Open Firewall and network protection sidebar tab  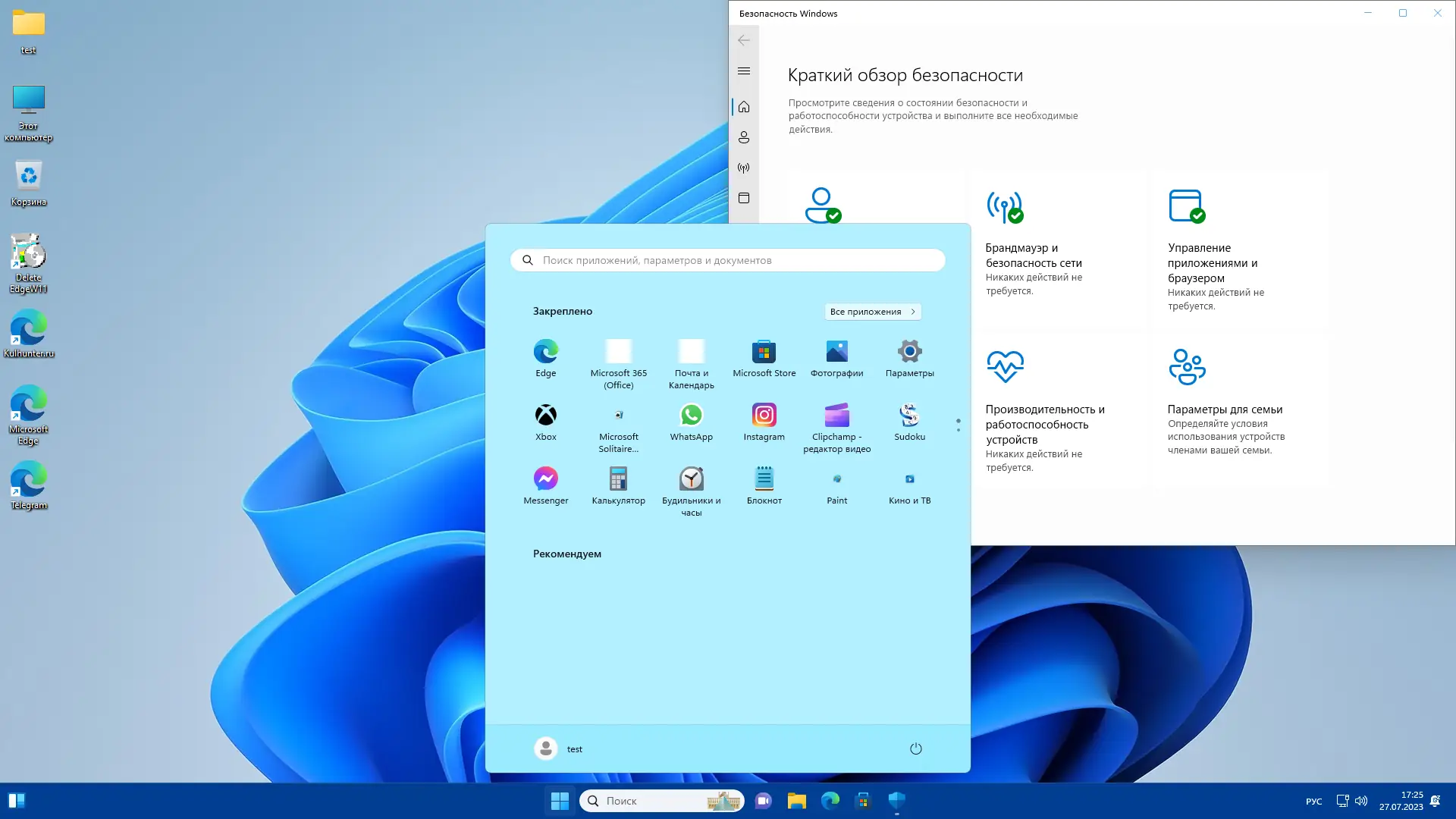point(744,168)
